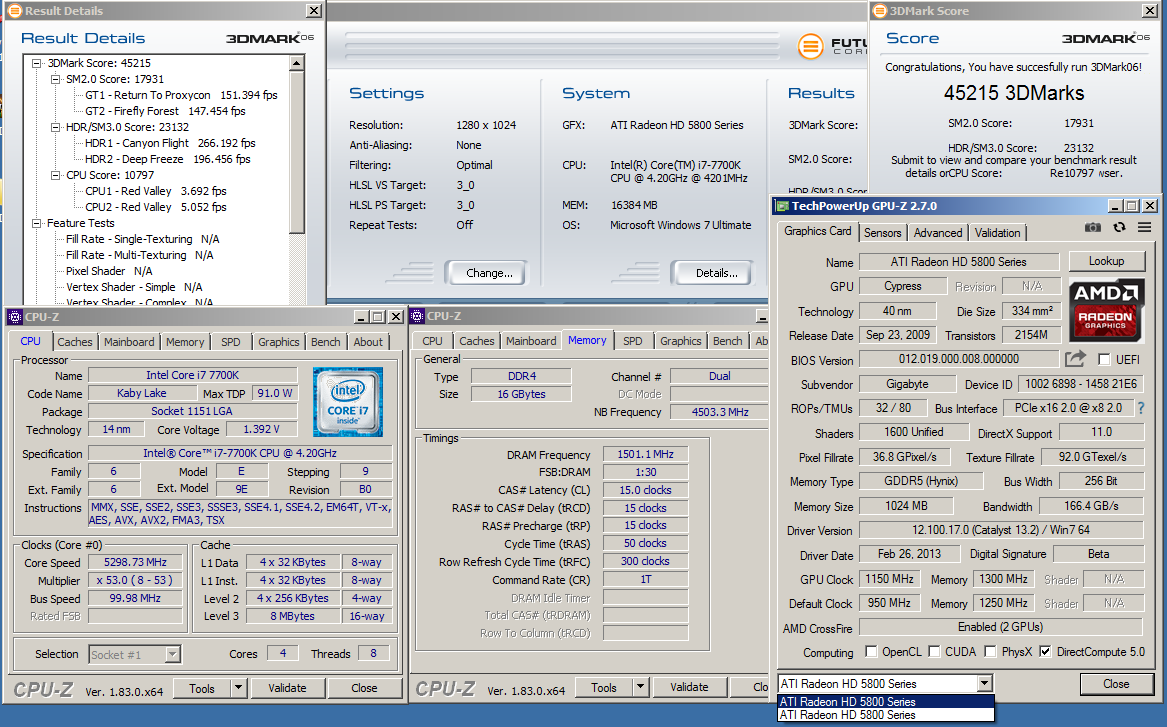Click Validate in left CPU-Z window
Viewport: 1167px width, 727px height.
pyautogui.click(x=287, y=688)
